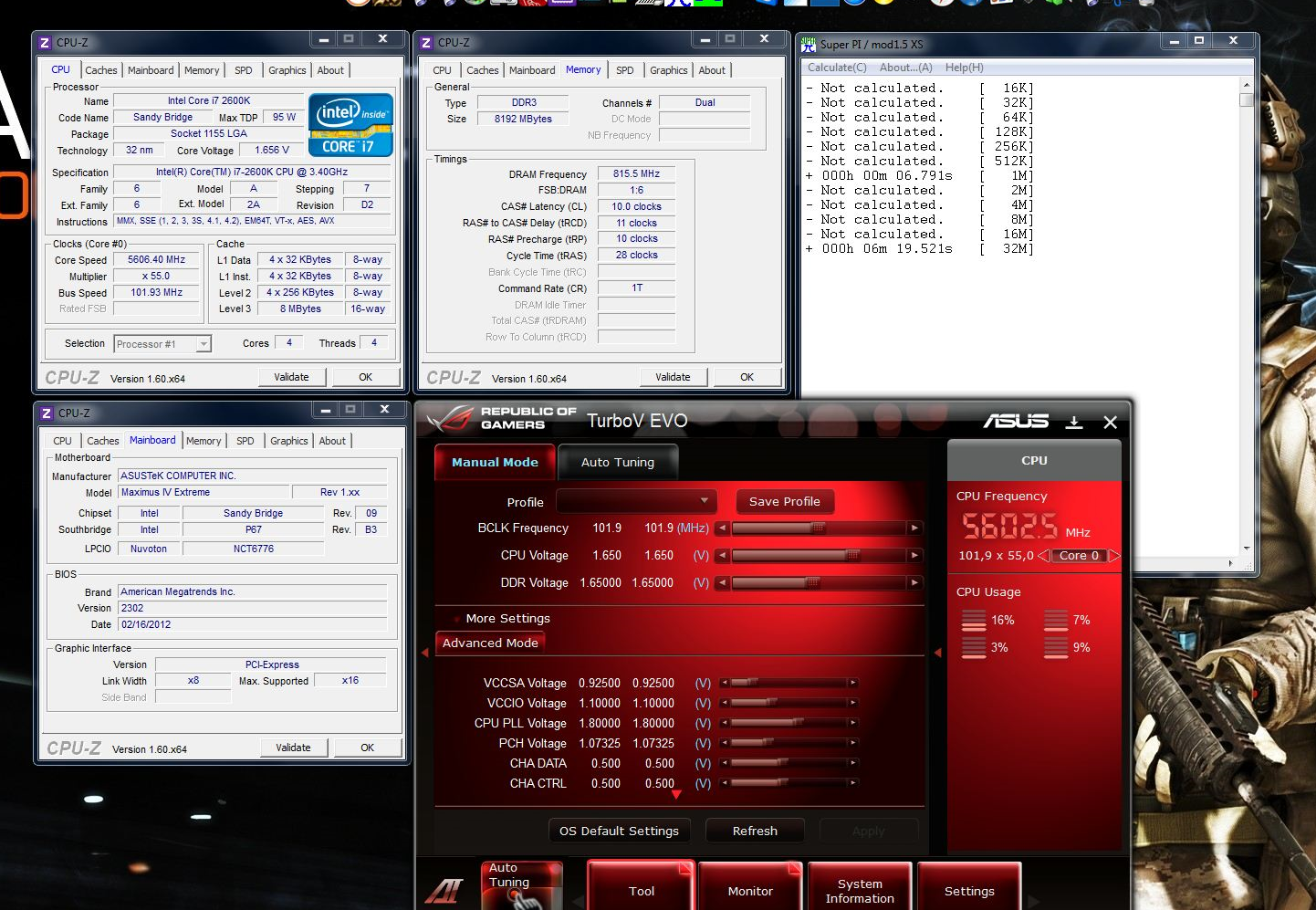This screenshot has height=910, width=1316.
Task: Click OS Default Settings button
Action: 619,831
